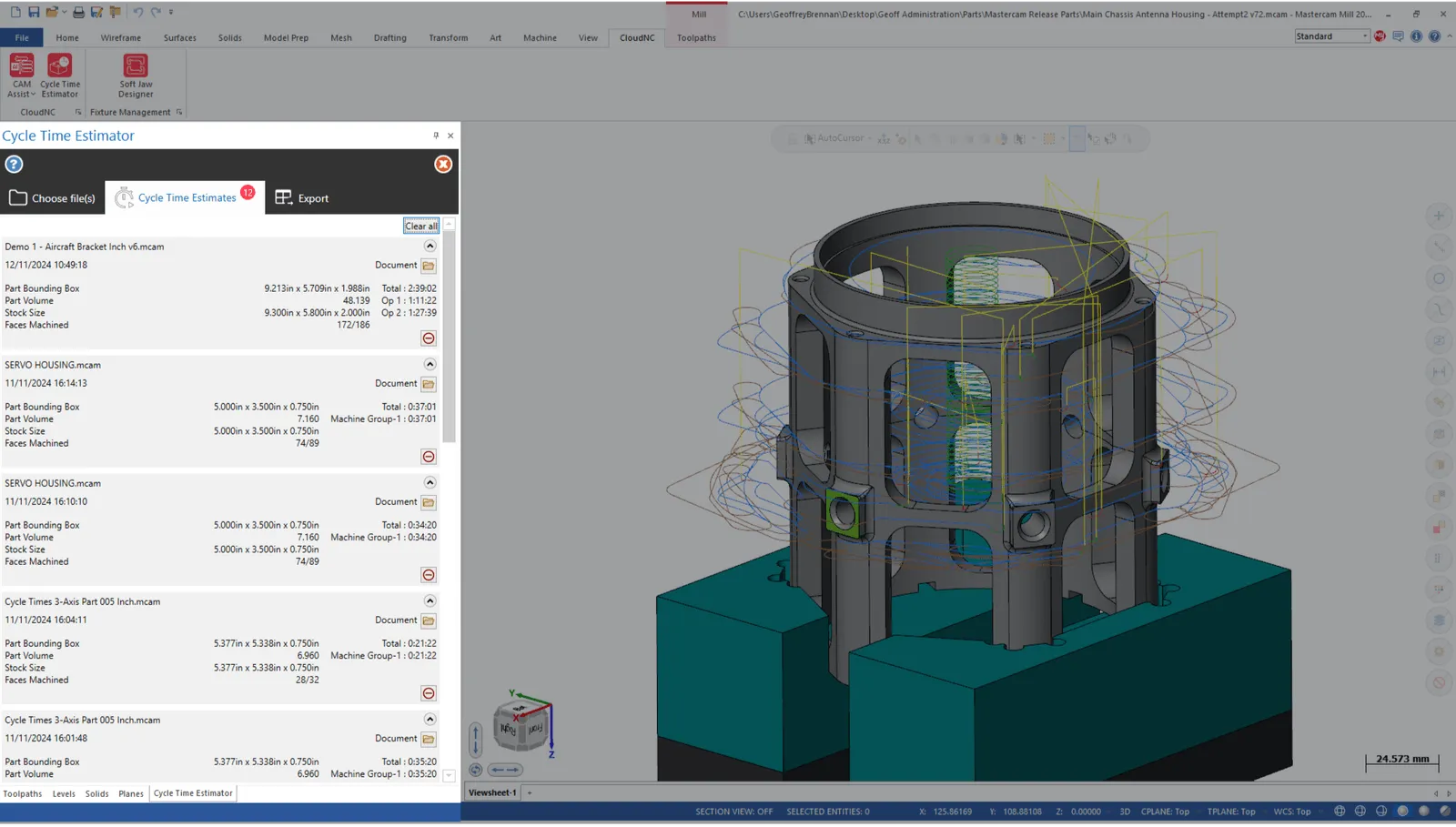This screenshot has width=1456, height=827.
Task: Switch to the Toolpaths manager bottom tab
Action: pyautogui.click(x=23, y=794)
